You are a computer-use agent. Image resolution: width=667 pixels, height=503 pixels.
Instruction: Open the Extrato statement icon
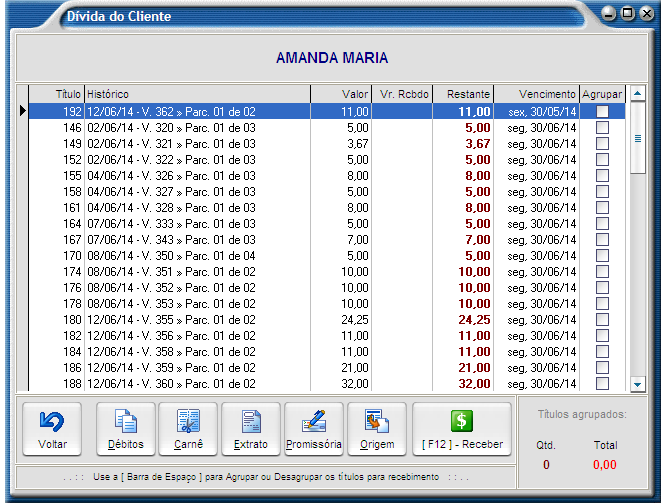[x=251, y=421]
